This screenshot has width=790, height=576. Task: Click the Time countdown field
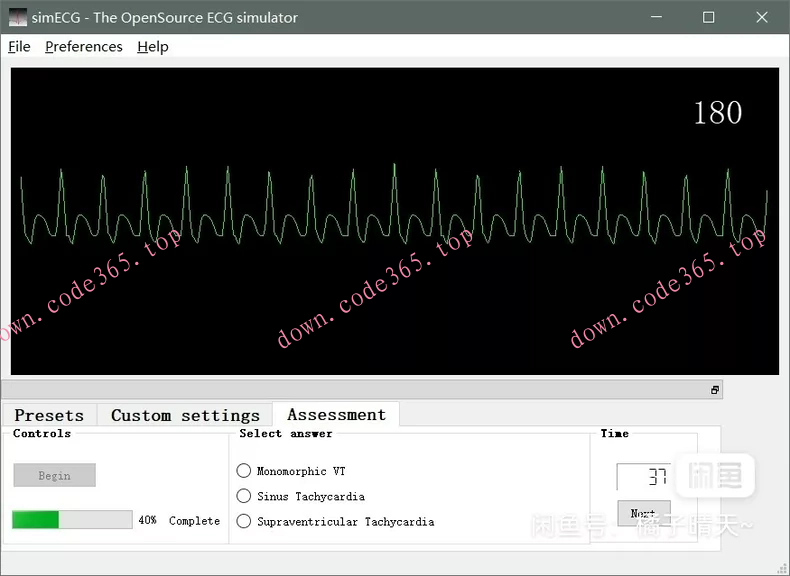(x=643, y=477)
